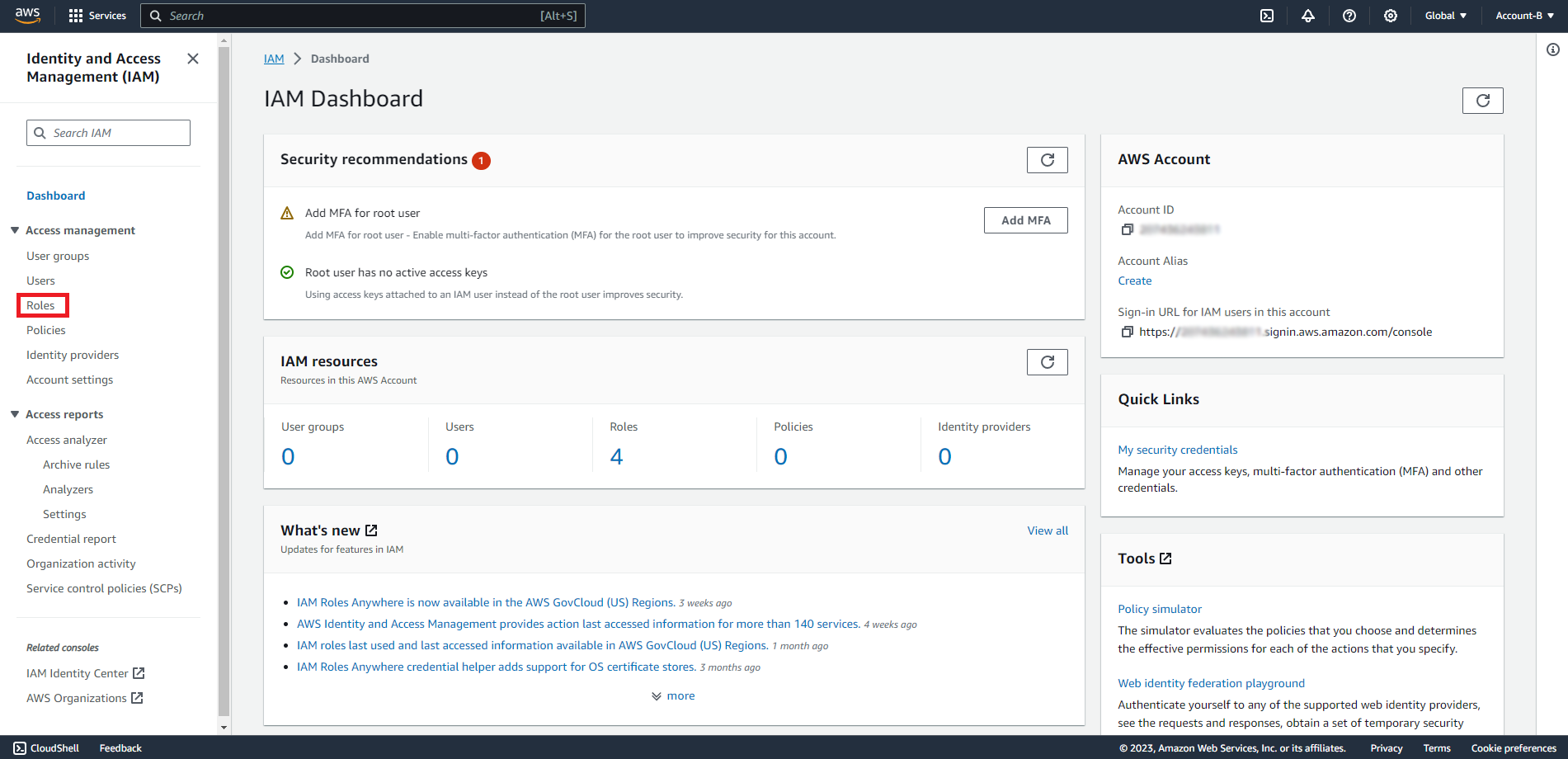This screenshot has width=1568, height=759.
Task: Open Archive rules in sidebar
Action: tap(77, 464)
